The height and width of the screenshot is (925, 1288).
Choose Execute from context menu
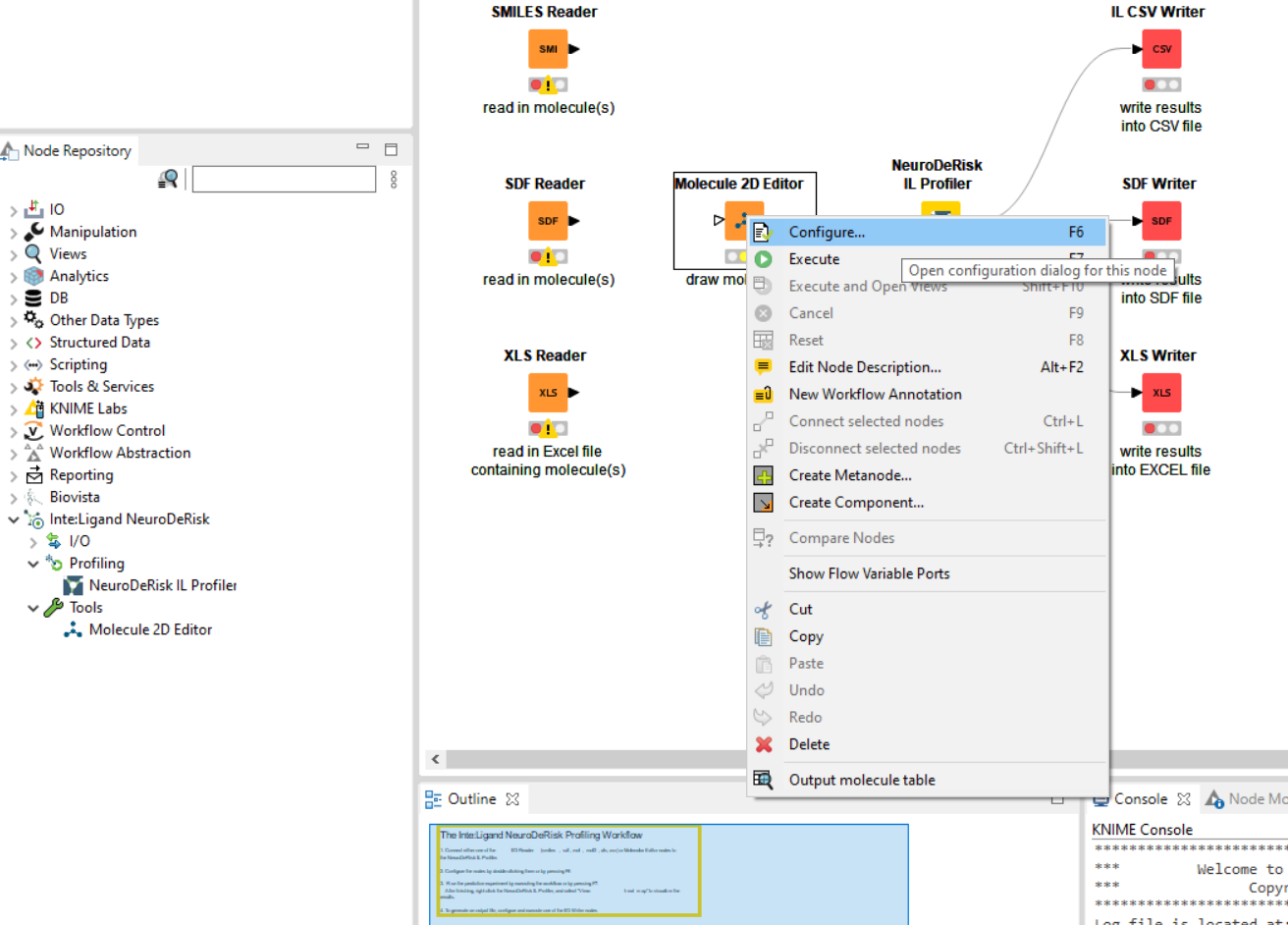(x=928, y=259)
